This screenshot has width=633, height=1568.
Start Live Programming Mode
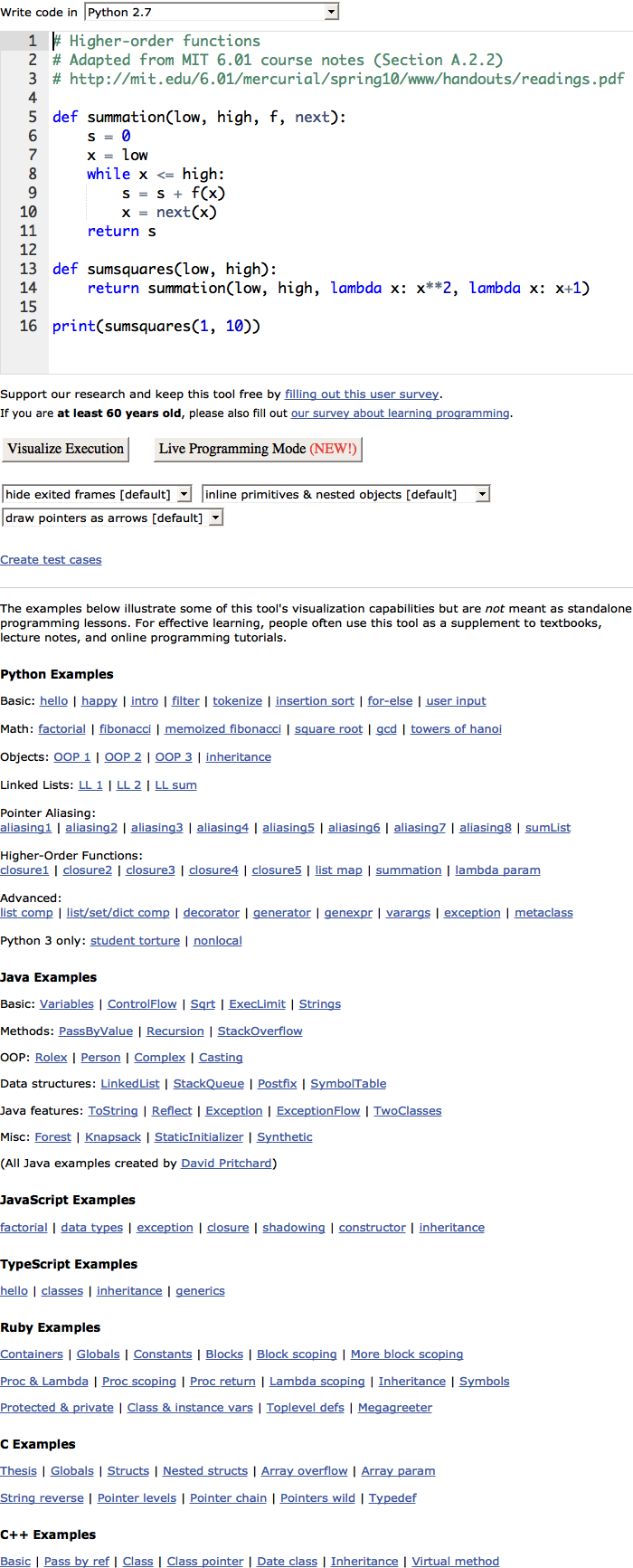258,449
